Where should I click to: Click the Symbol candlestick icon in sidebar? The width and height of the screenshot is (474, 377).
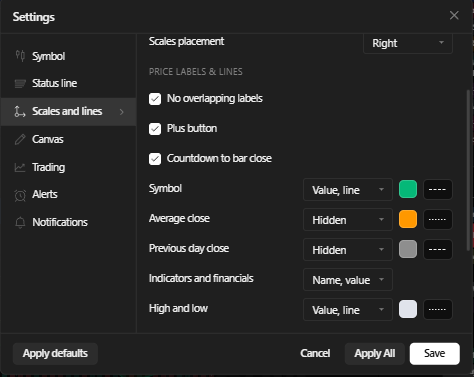click(x=20, y=56)
